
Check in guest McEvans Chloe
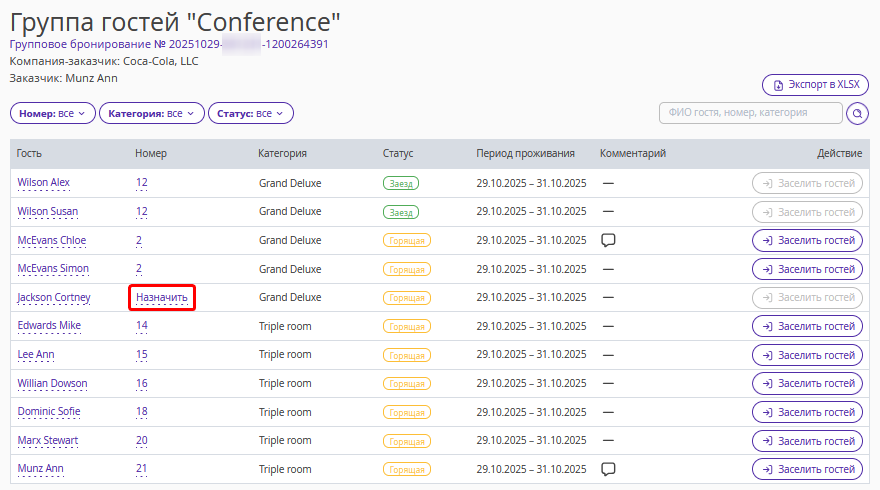click(x=807, y=240)
